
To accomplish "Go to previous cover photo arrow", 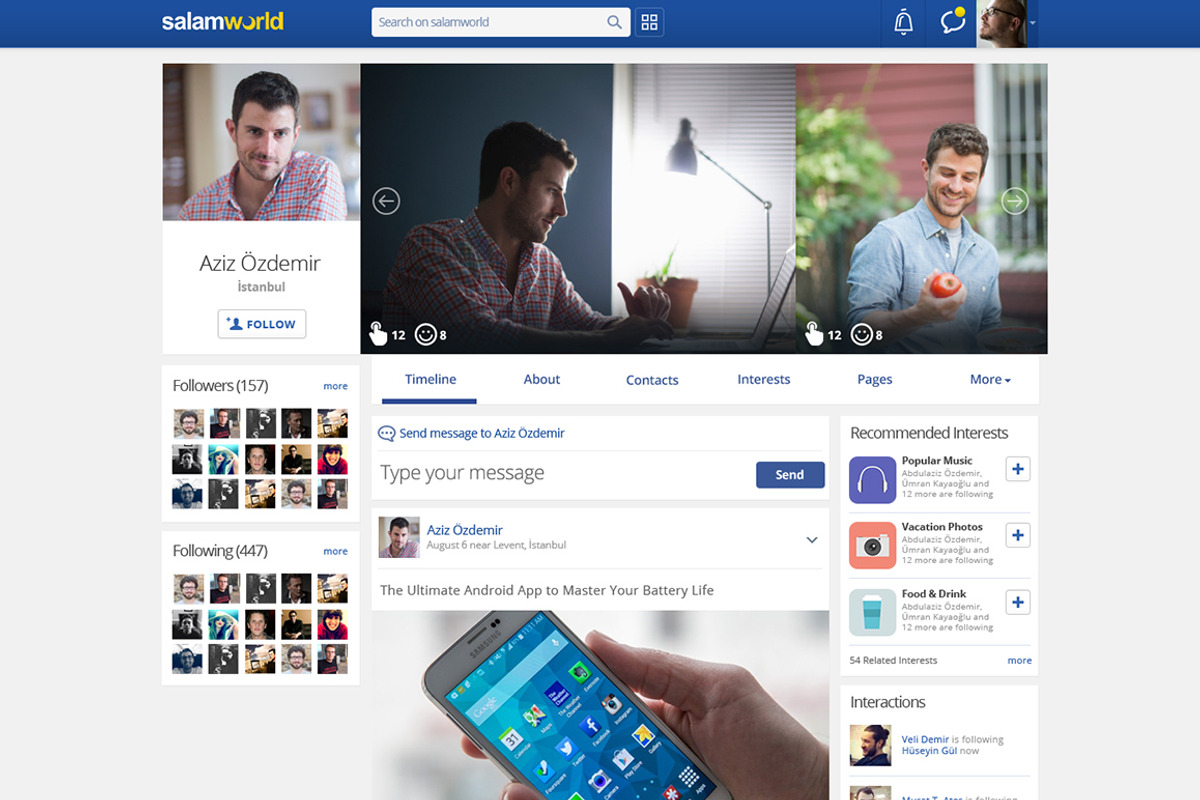I will point(386,201).
